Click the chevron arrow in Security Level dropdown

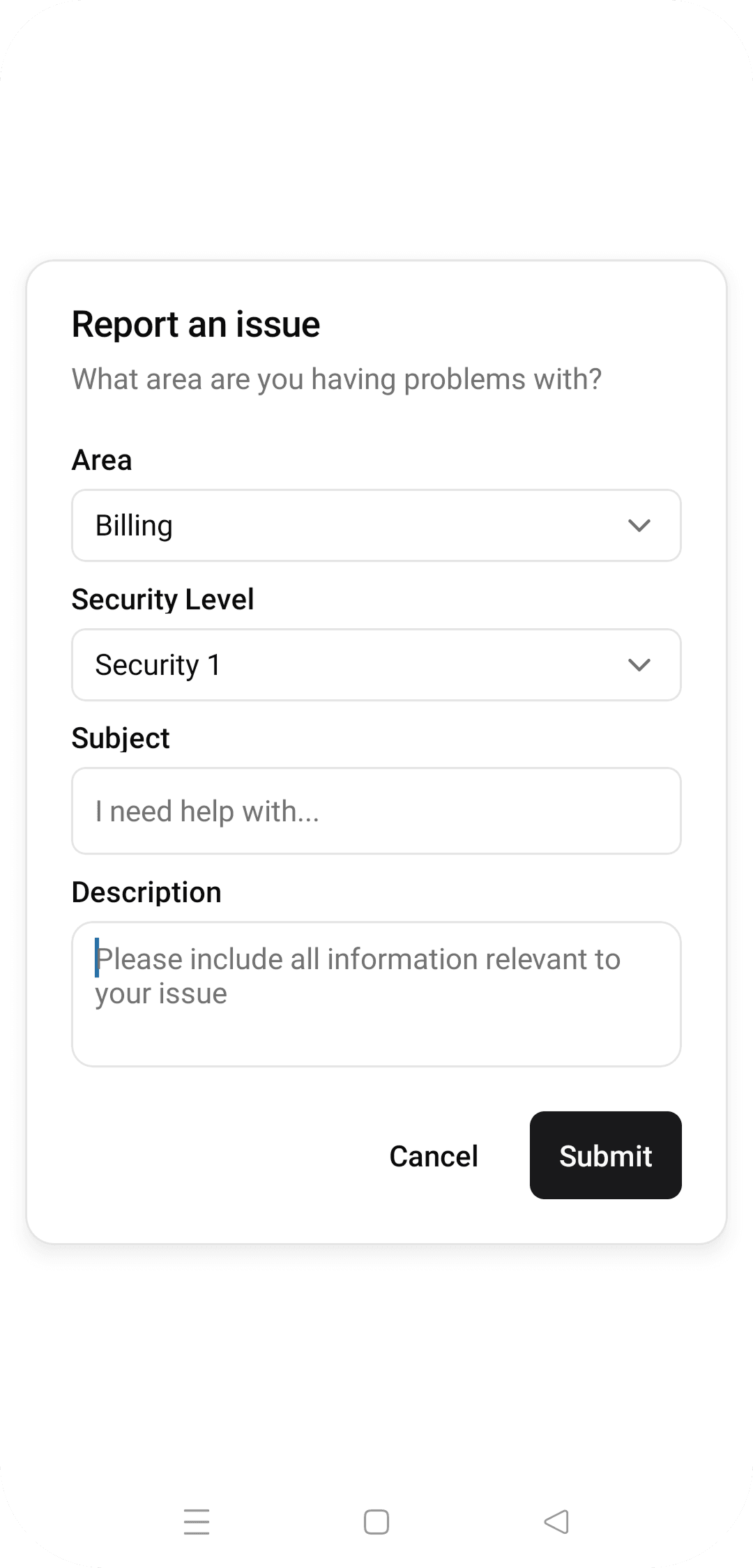[x=639, y=665]
